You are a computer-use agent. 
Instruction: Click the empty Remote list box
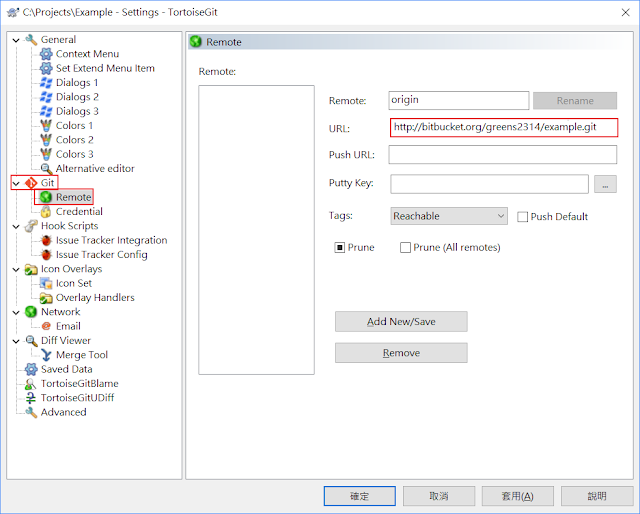tap(256, 230)
